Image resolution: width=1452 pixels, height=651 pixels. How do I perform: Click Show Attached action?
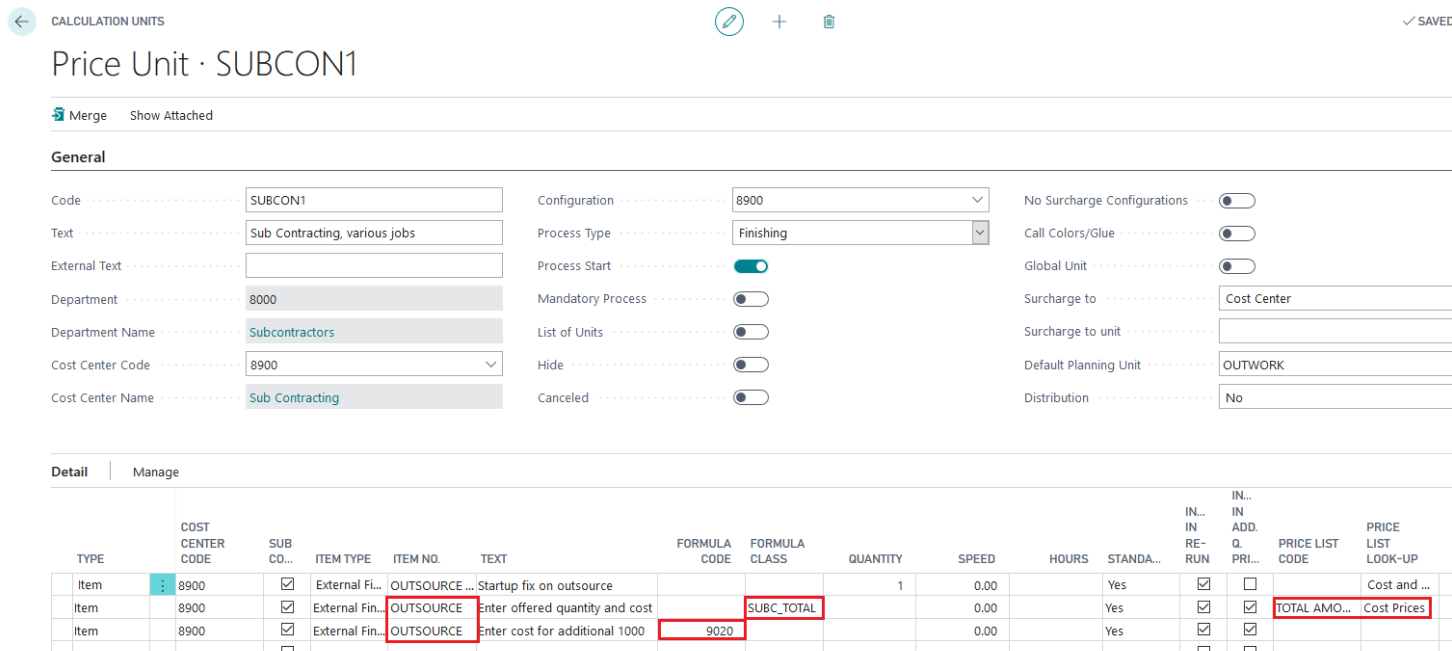(171, 115)
